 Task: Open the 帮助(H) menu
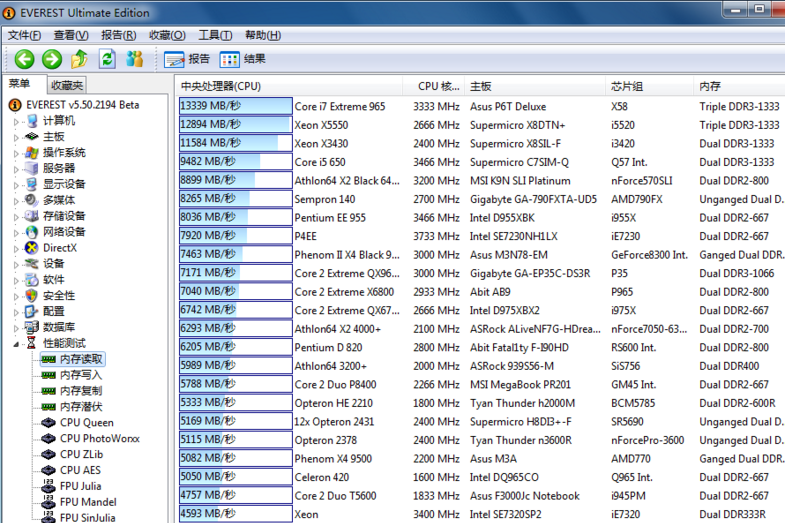tap(263, 35)
